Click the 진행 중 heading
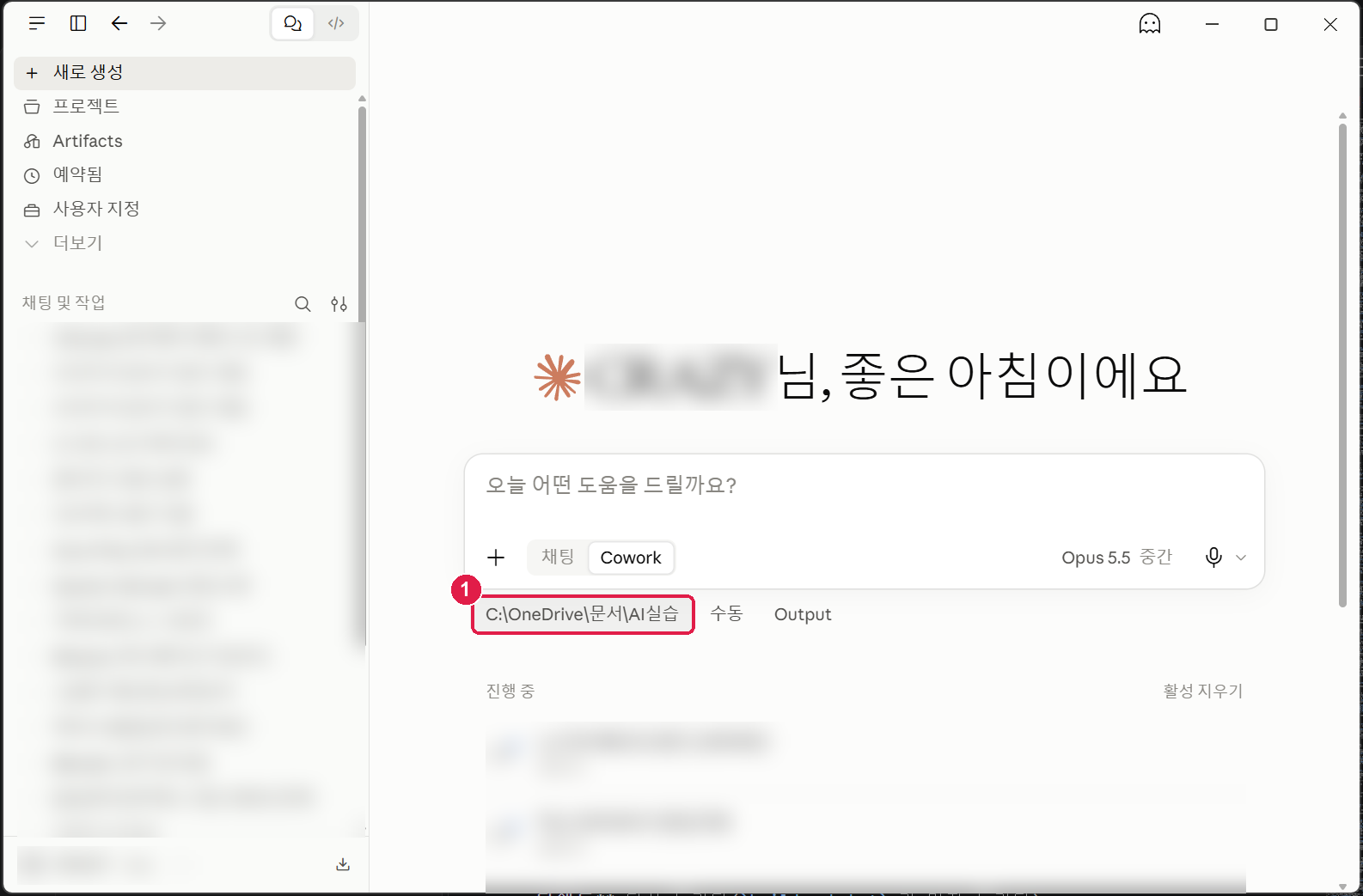 tap(510, 692)
